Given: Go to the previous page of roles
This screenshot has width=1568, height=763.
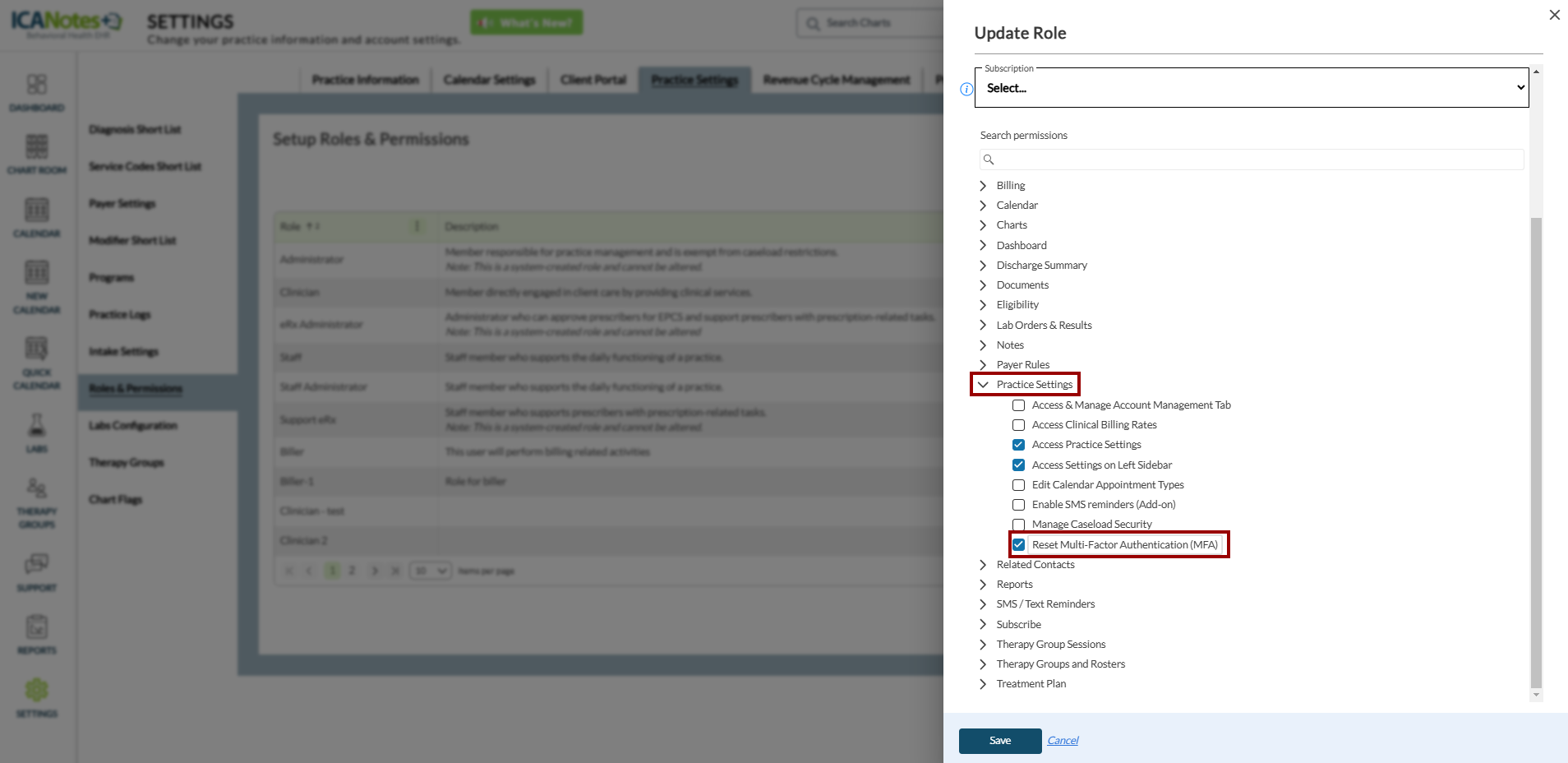Looking at the screenshot, I should [310, 571].
